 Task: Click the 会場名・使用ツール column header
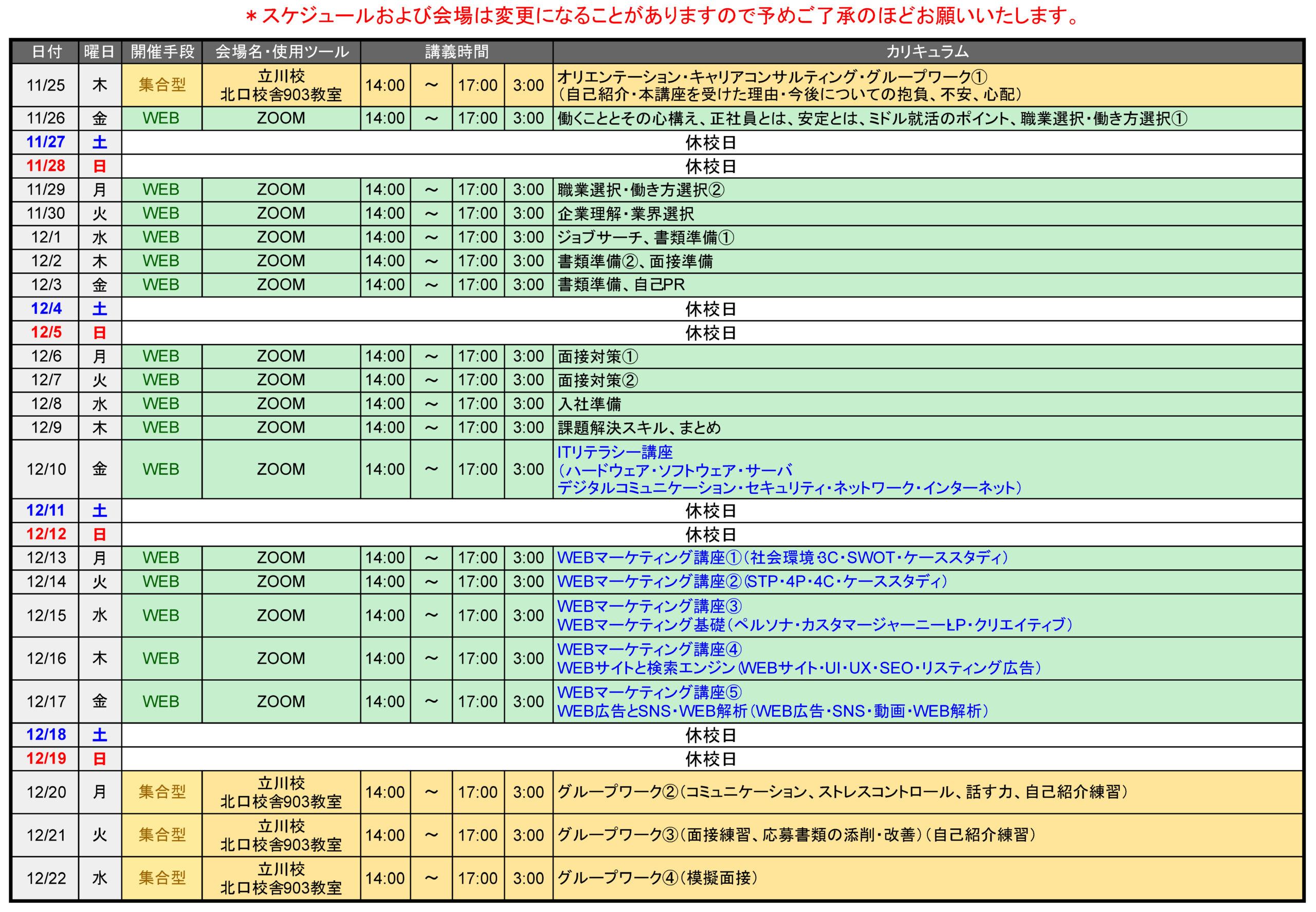(281, 52)
